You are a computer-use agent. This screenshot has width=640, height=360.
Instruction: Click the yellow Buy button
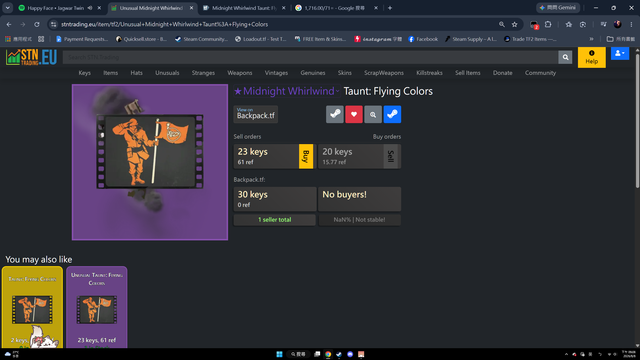[306, 156]
